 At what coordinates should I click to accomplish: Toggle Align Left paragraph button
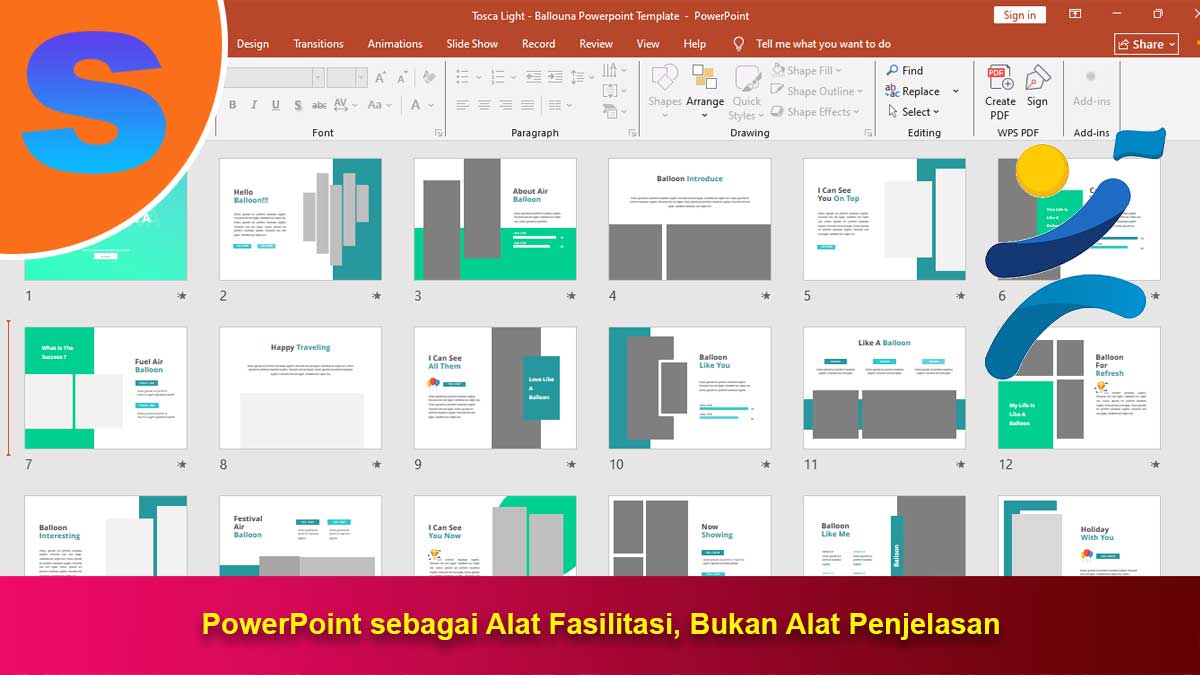click(x=462, y=105)
